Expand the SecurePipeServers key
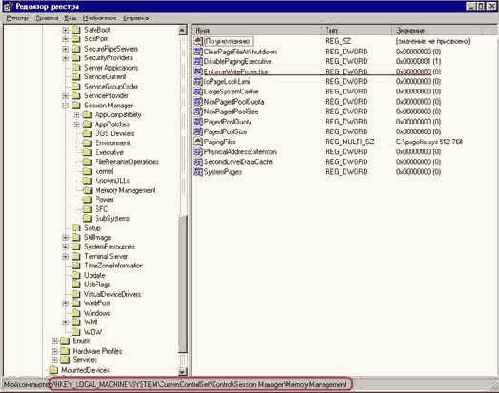 (x=66, y=49)
